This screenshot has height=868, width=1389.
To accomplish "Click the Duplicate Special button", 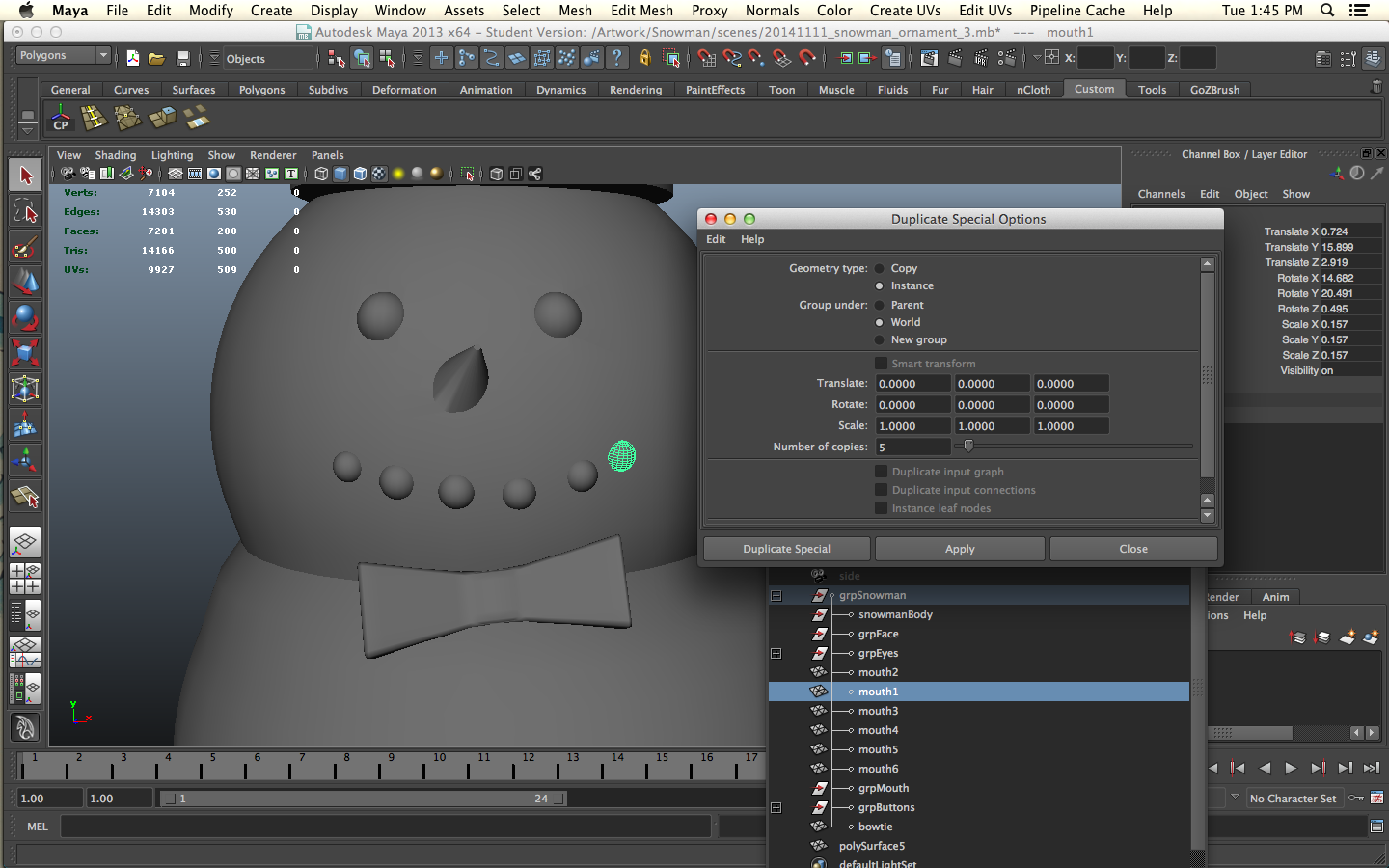I will pyautogui.click(x=787, y=549).
